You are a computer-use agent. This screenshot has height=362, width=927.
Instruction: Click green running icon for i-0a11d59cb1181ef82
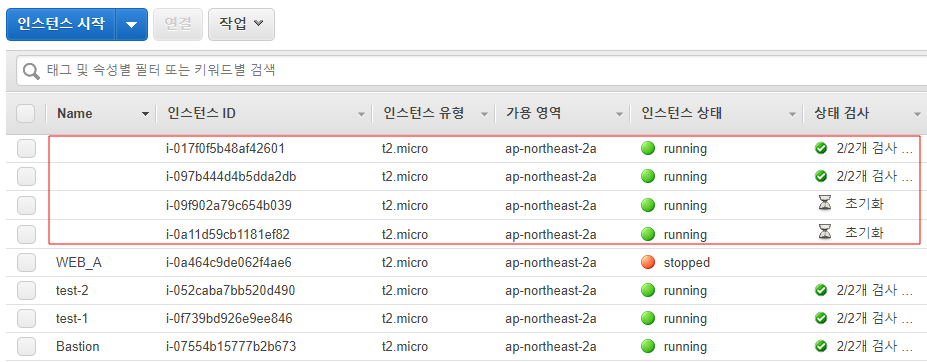coord(648,234)
